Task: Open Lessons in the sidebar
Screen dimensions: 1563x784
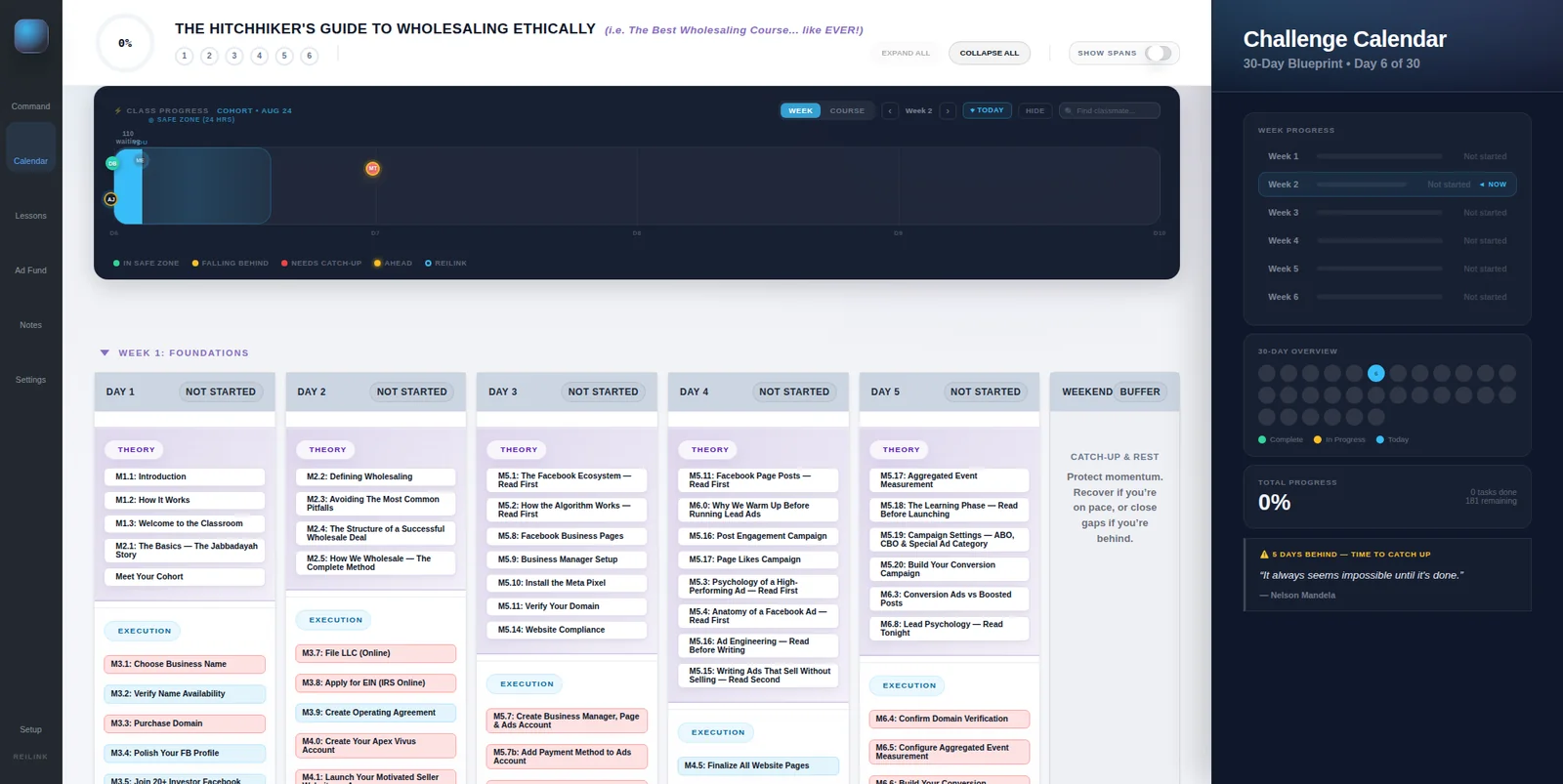Action: (31, 216)
